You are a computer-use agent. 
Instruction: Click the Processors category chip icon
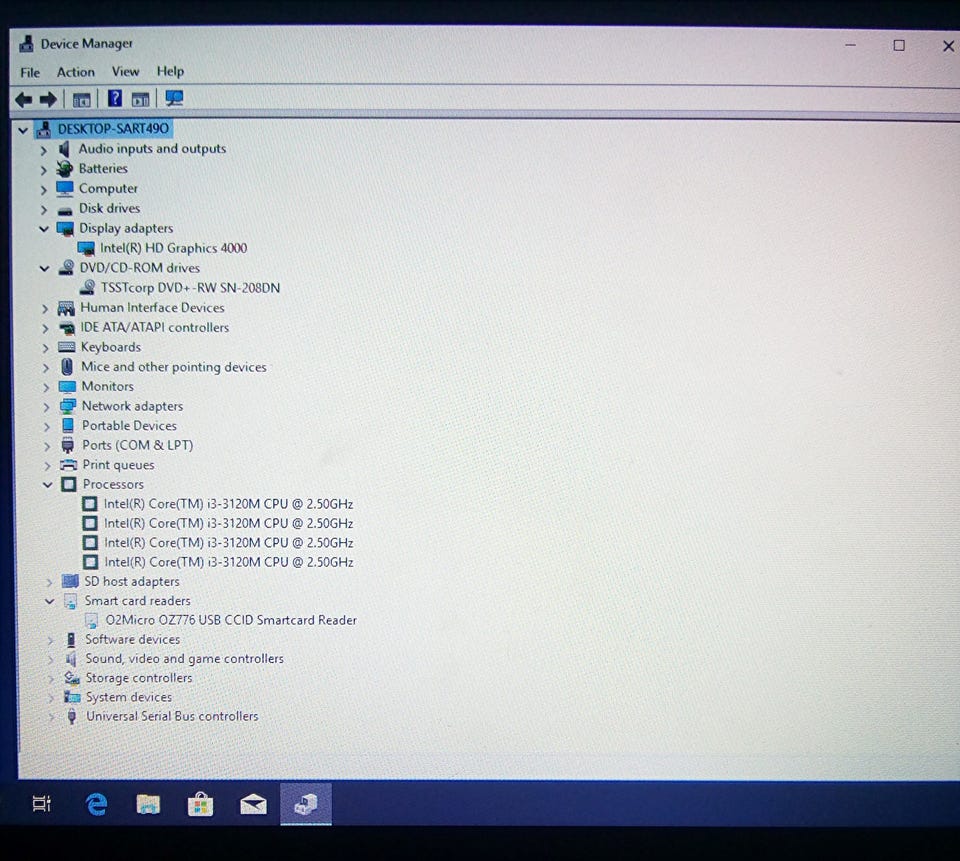point(69,484)
